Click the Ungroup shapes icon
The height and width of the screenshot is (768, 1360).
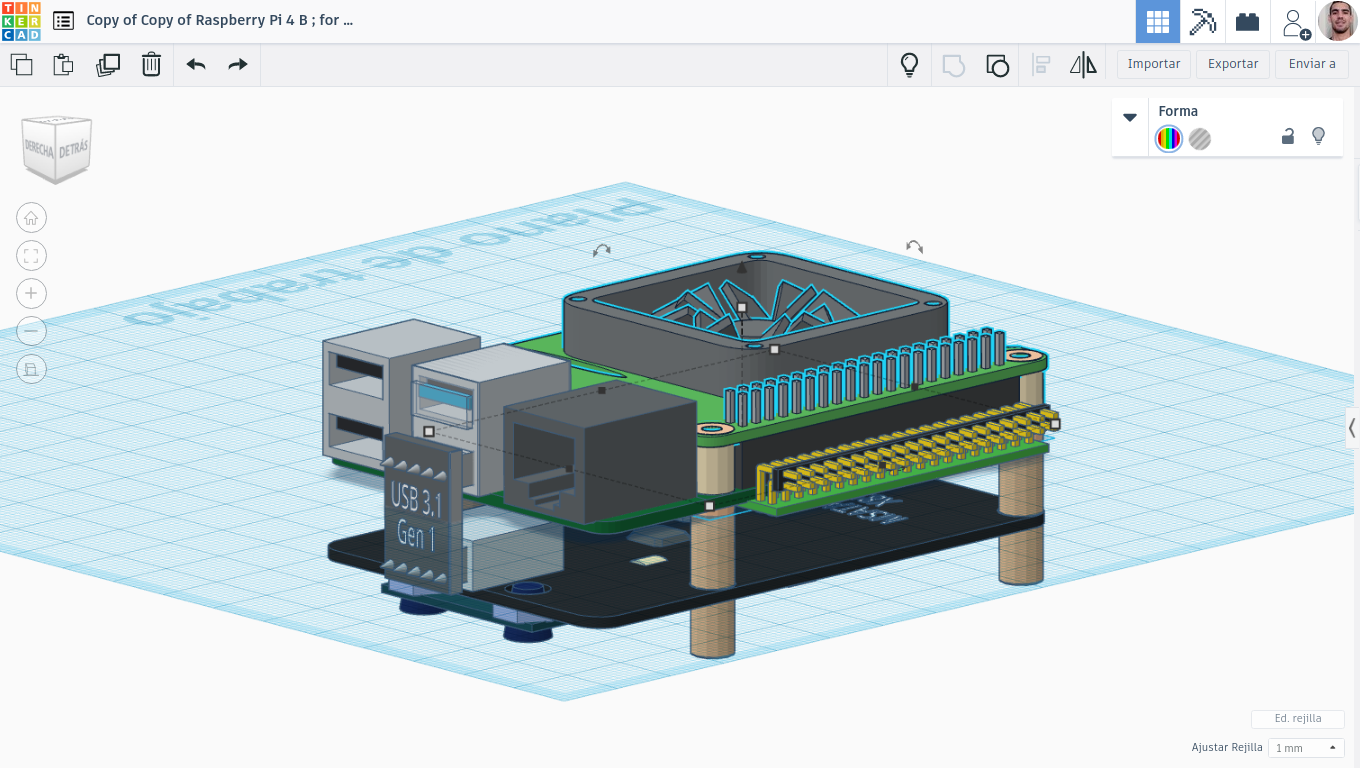coord(997,65)
